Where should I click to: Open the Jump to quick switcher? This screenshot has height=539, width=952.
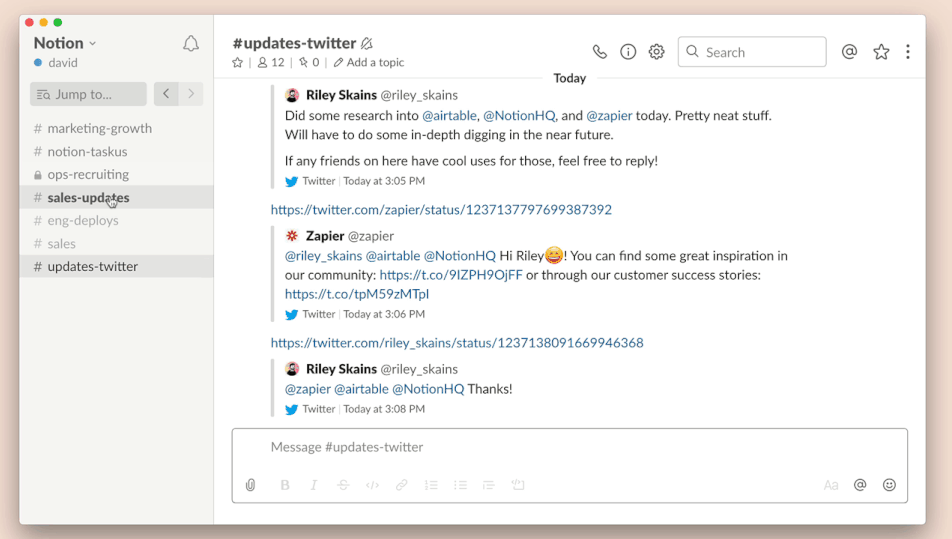tap(88, 94)
